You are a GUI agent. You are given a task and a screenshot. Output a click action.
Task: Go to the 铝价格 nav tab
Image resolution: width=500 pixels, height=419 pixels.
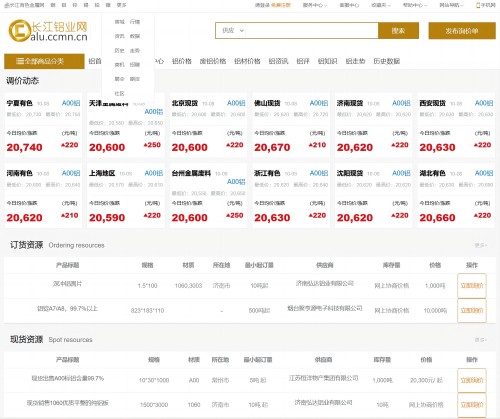pyautogui.click(x=182, y=61)
